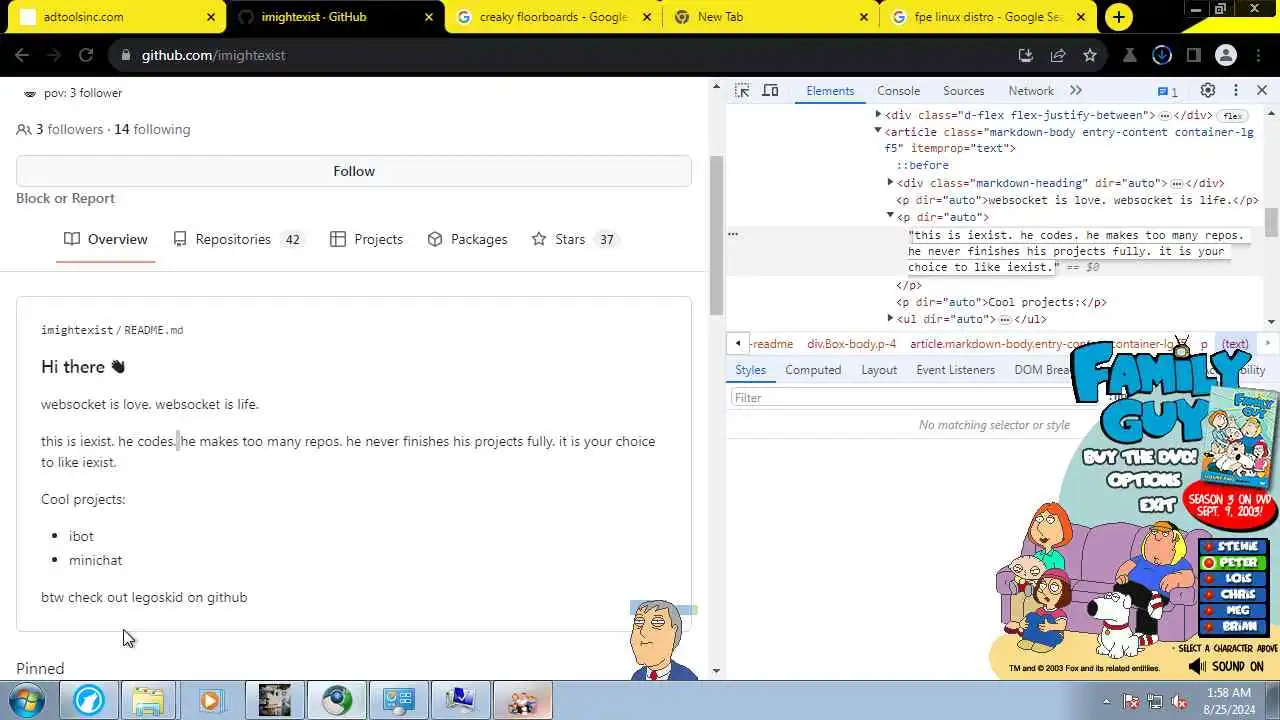1280x720 pixels.
Task: Open the Stars 37 tab
Action: coord(575,239)
